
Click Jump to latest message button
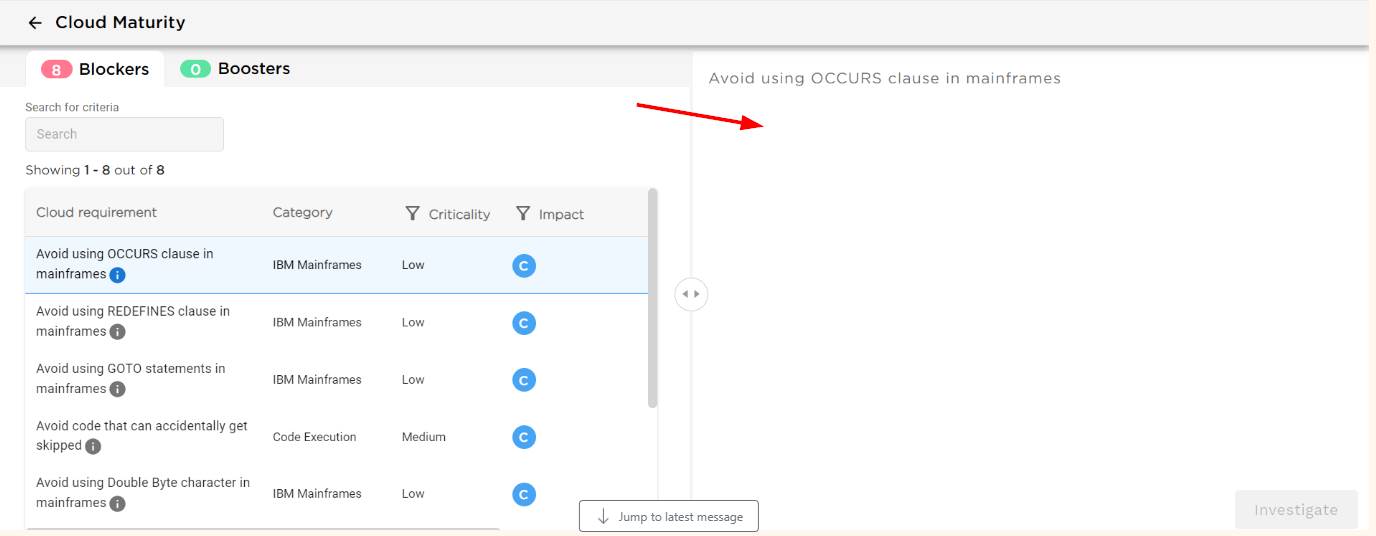(x=668, y=517)
